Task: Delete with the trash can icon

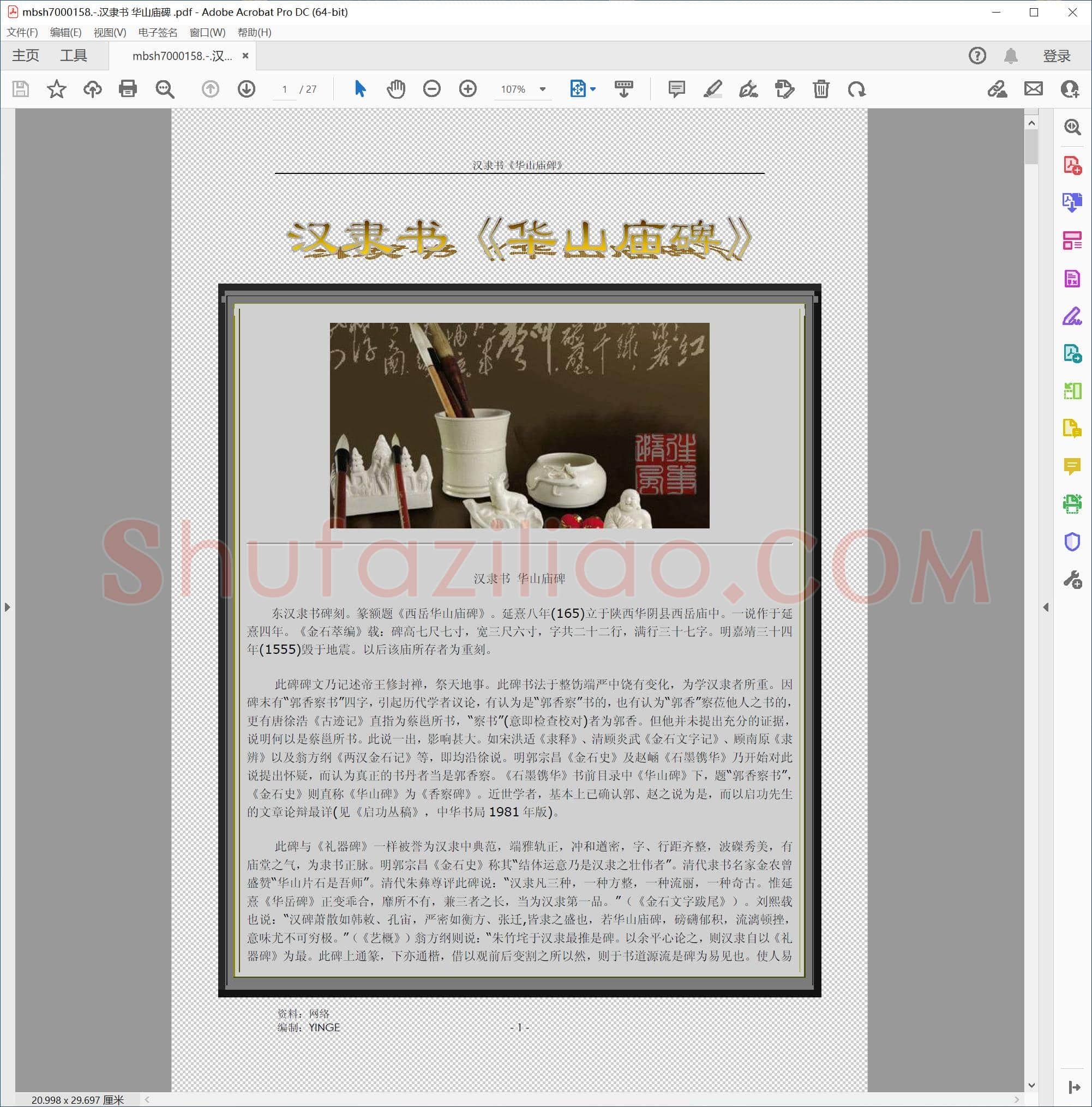Action: point(821,89)
